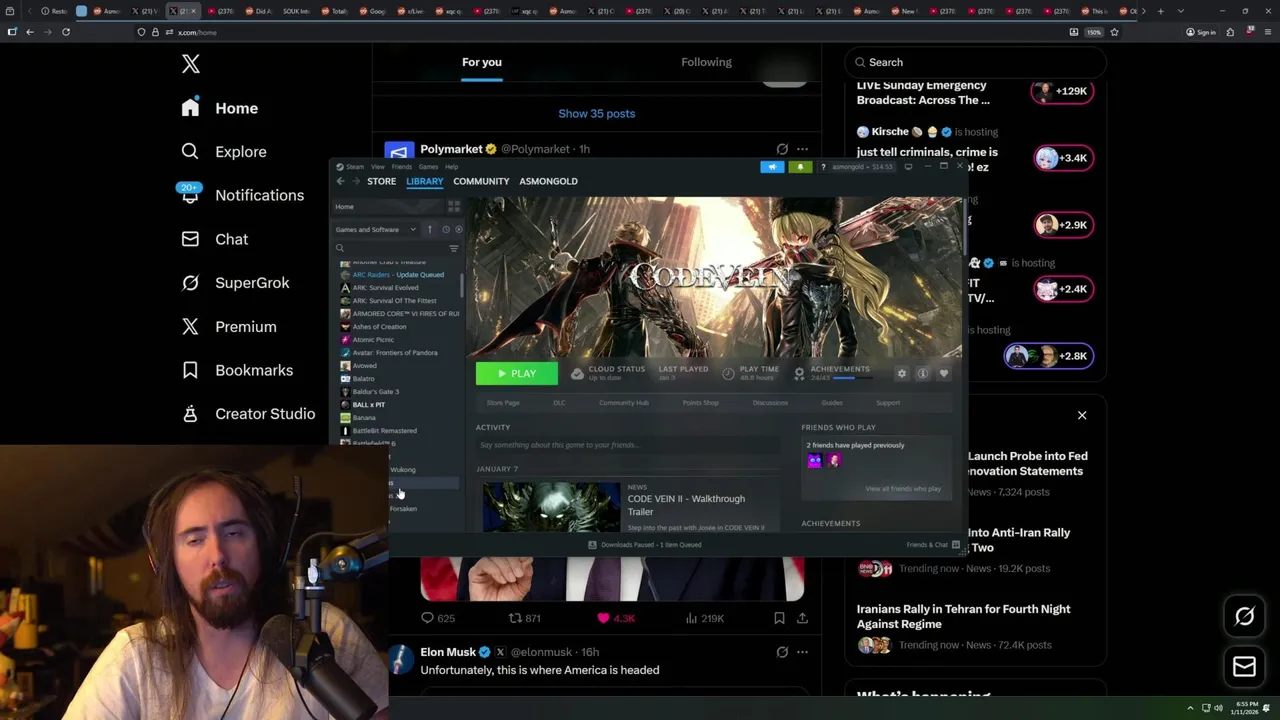Click the Steam announcements megaphone icon
1280x720 pixels.
(772, 167)
